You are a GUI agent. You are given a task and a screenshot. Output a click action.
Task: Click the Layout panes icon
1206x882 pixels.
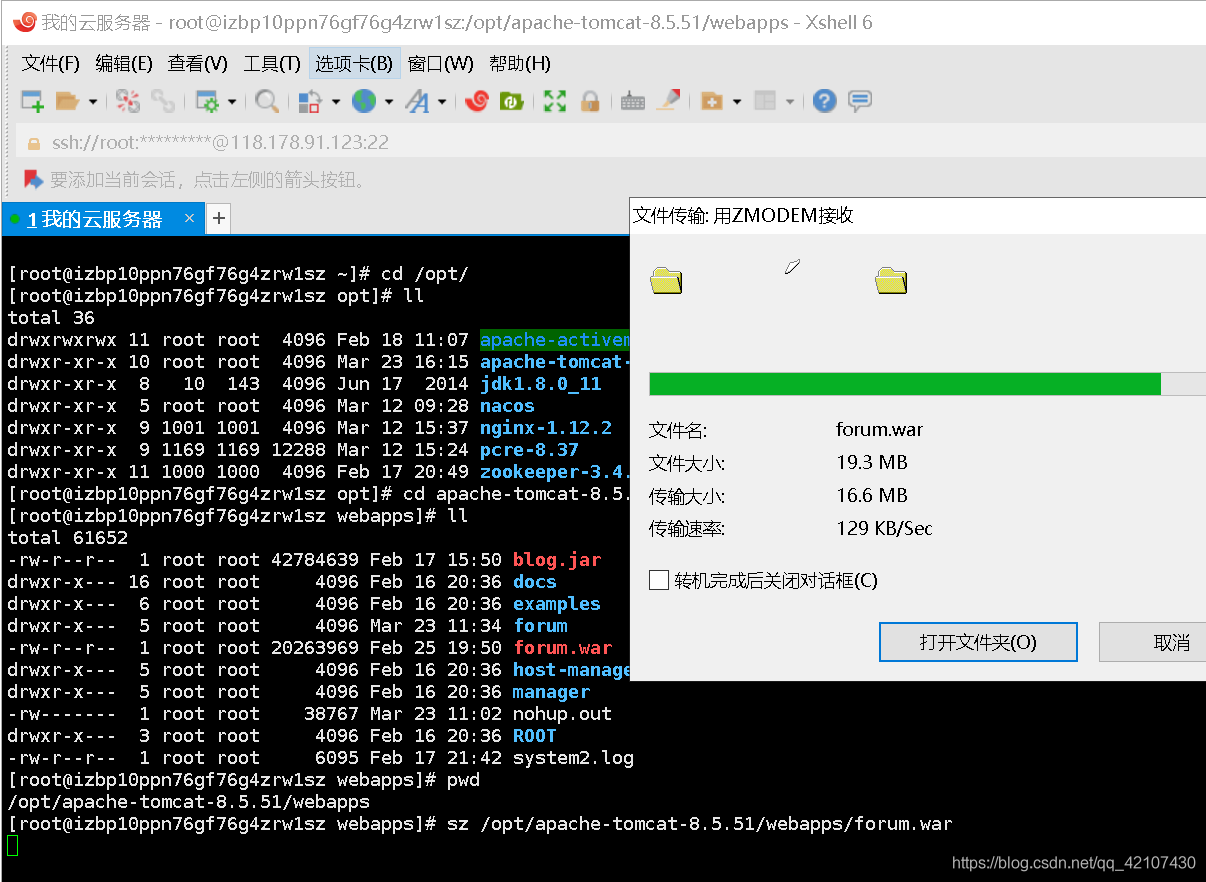click(765, 101)
